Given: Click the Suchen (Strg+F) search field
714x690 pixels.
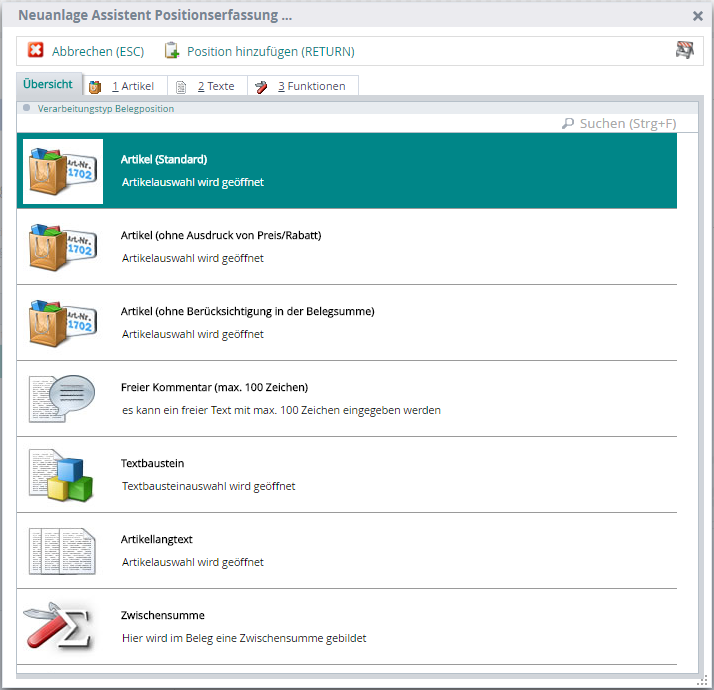Looking at the screenshot, I should (627, 123).
